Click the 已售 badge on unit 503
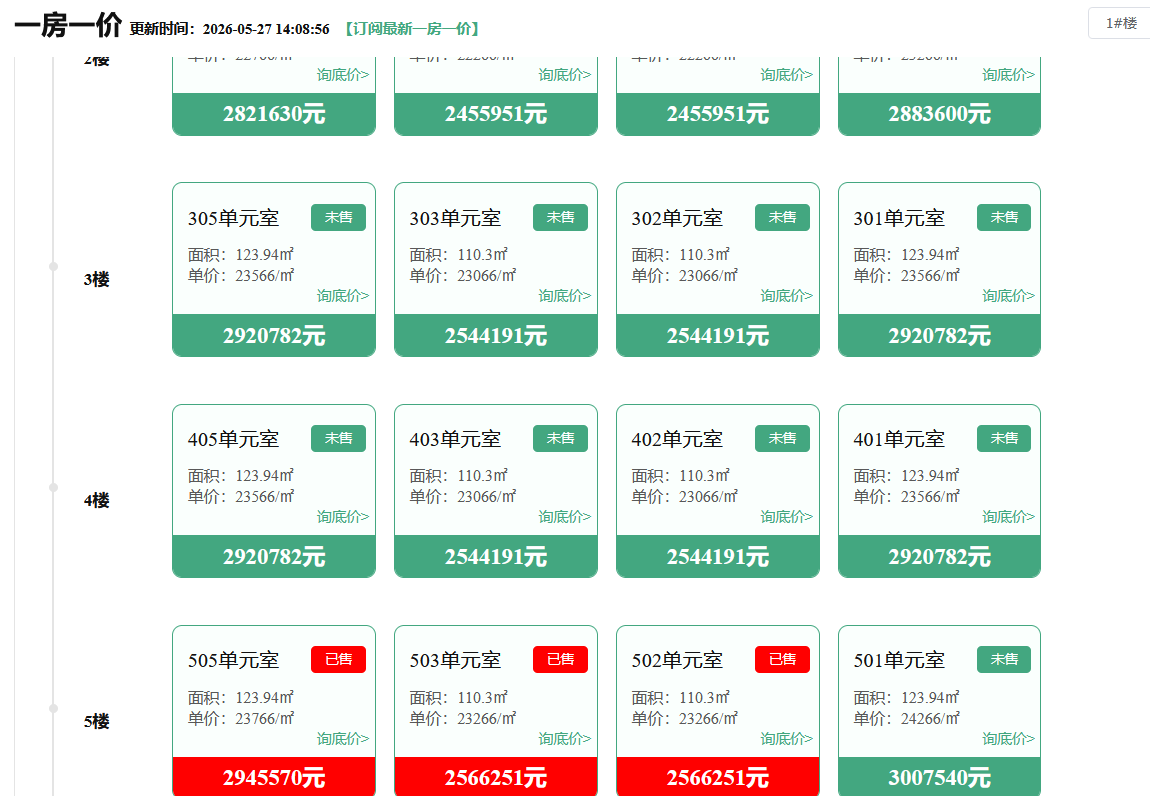The width and height of the screenshot is (1150, 796). [560, 659]
